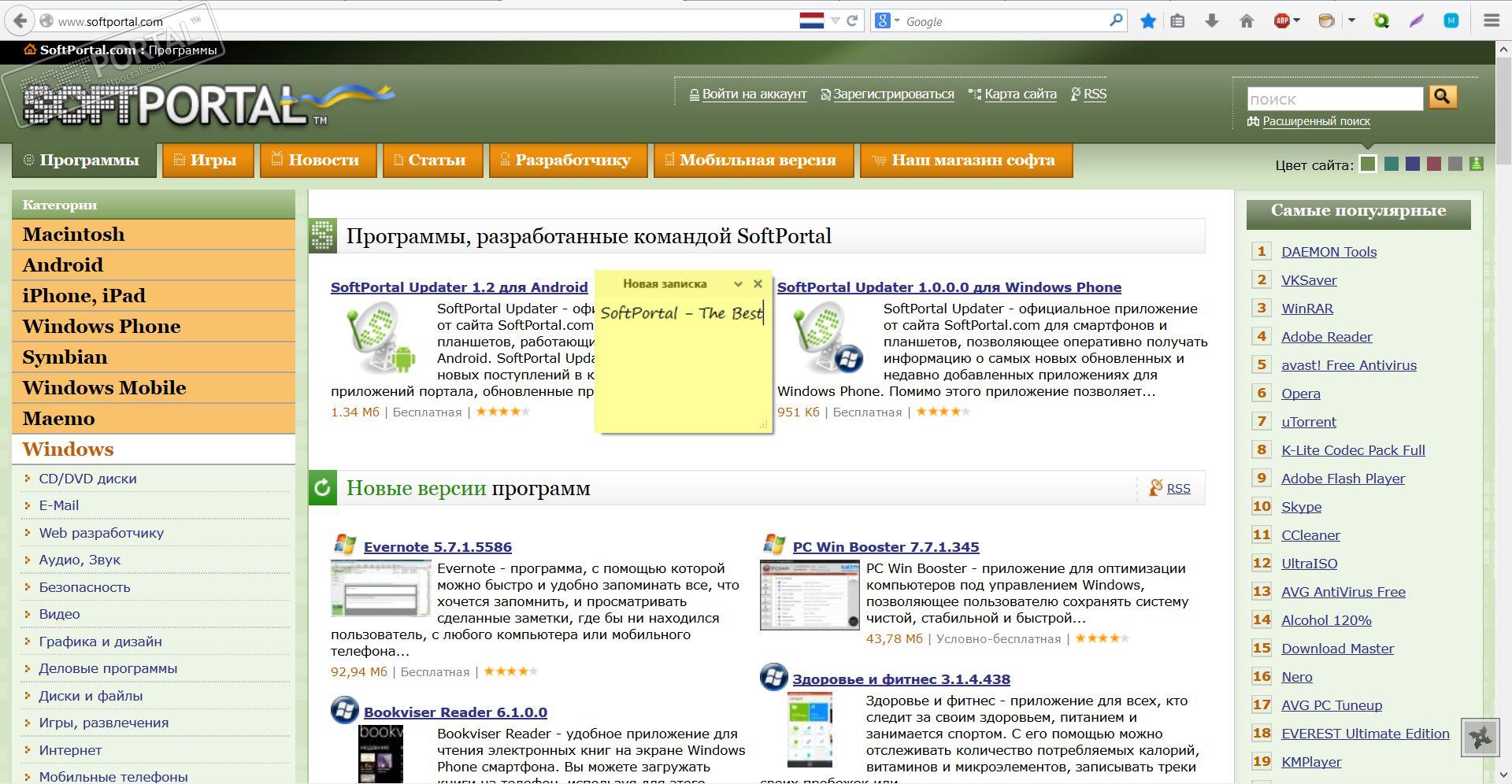The width and height of the screenshot is (1512, 784).
Task: Select the gray site color swatch
Action: (x=1455, y=164)
